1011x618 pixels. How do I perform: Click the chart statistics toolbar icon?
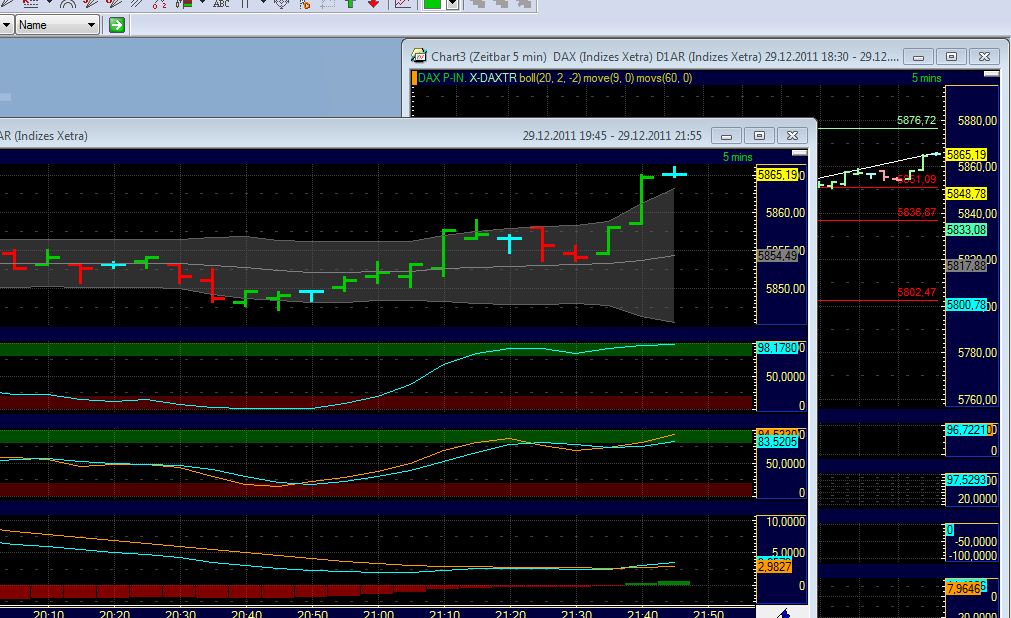point(401,6)
